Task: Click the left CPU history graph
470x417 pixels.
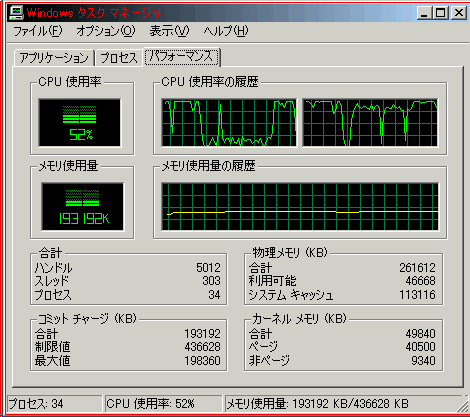Action: 229,122
